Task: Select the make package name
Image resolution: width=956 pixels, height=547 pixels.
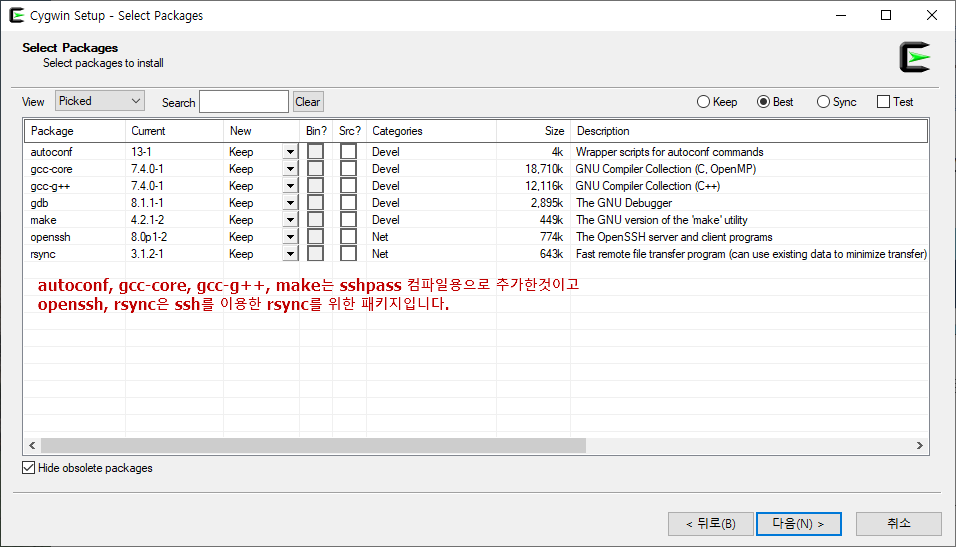Action: (x=43, y=220)
